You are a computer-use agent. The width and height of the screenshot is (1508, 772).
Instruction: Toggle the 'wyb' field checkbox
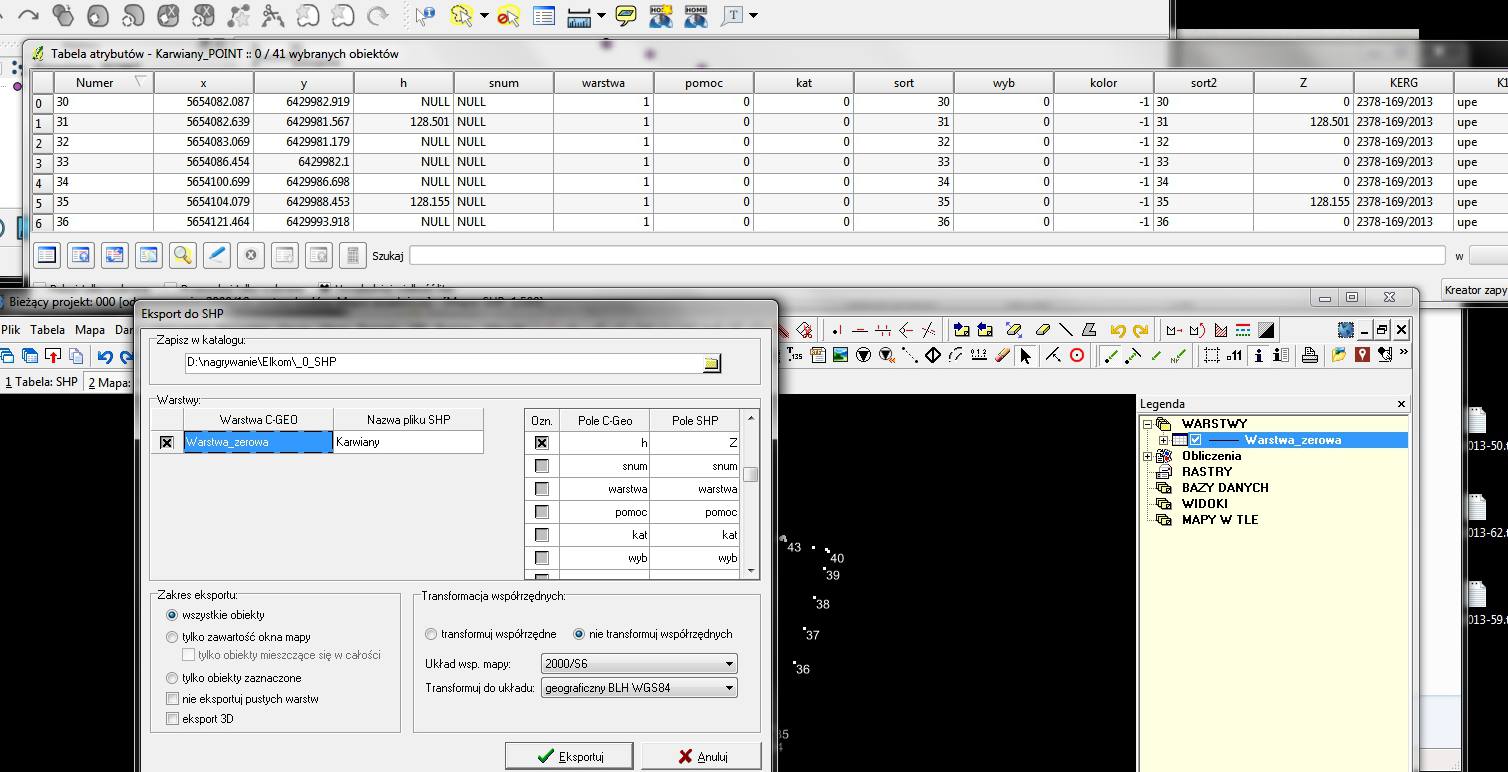(x=541, y=558)
